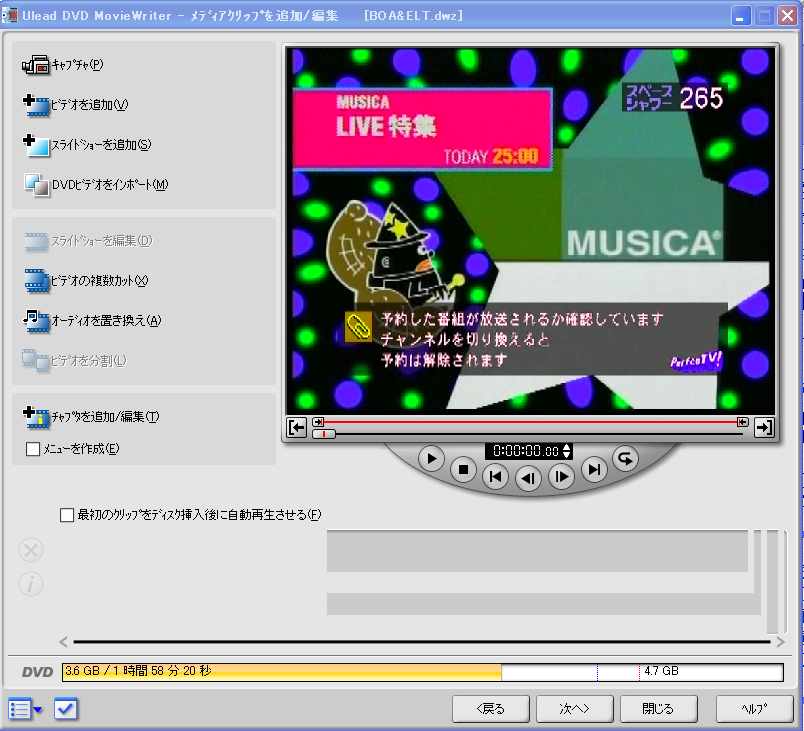Step back one frame

tap(528, 478)
